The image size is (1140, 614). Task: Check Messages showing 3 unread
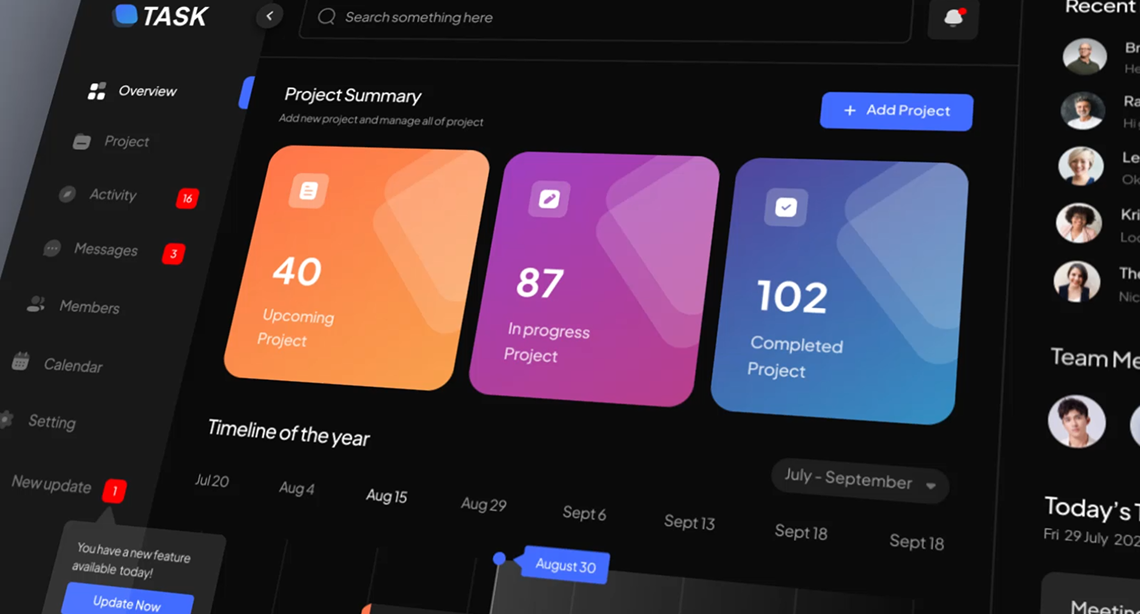(107, 250)
